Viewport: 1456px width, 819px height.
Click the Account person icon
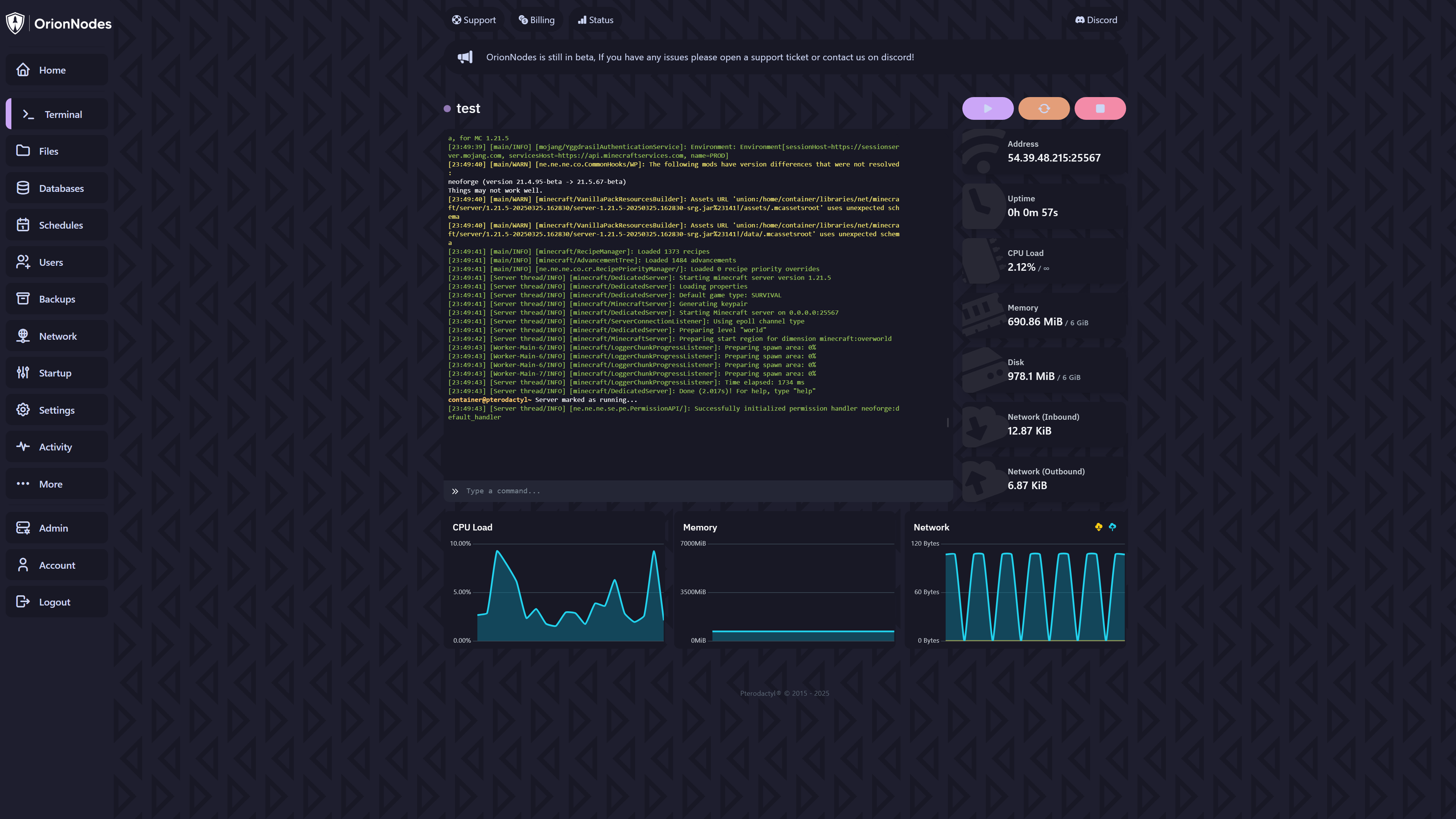[x=23, y=565]
